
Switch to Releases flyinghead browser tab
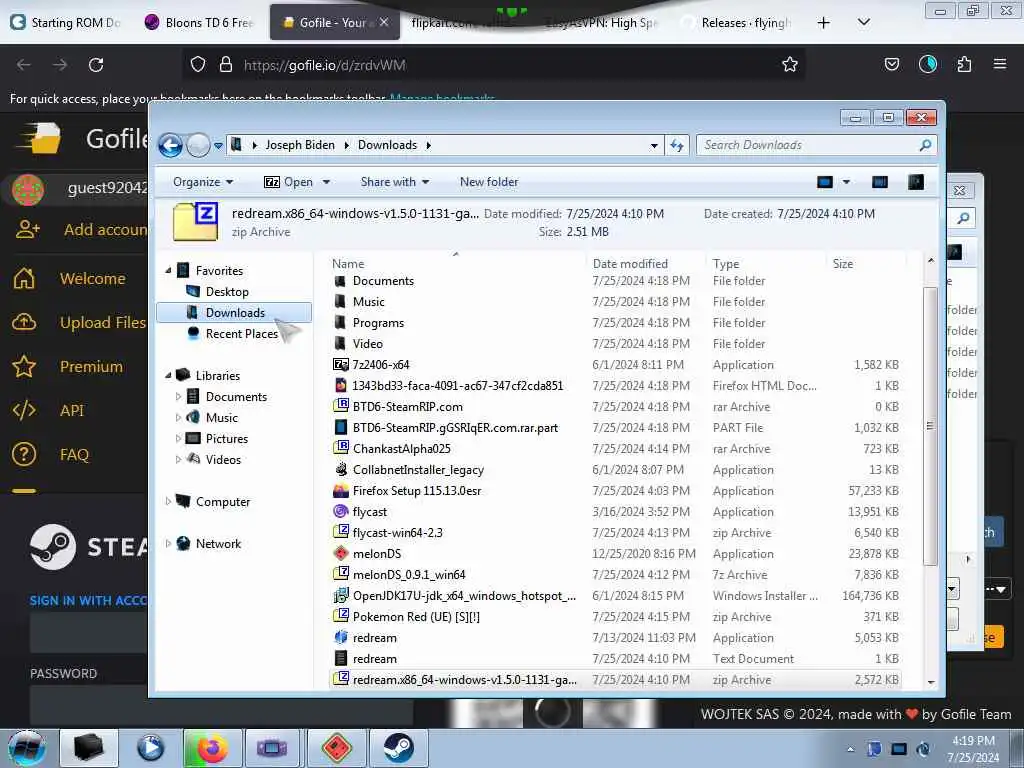[x=737, y=23]
